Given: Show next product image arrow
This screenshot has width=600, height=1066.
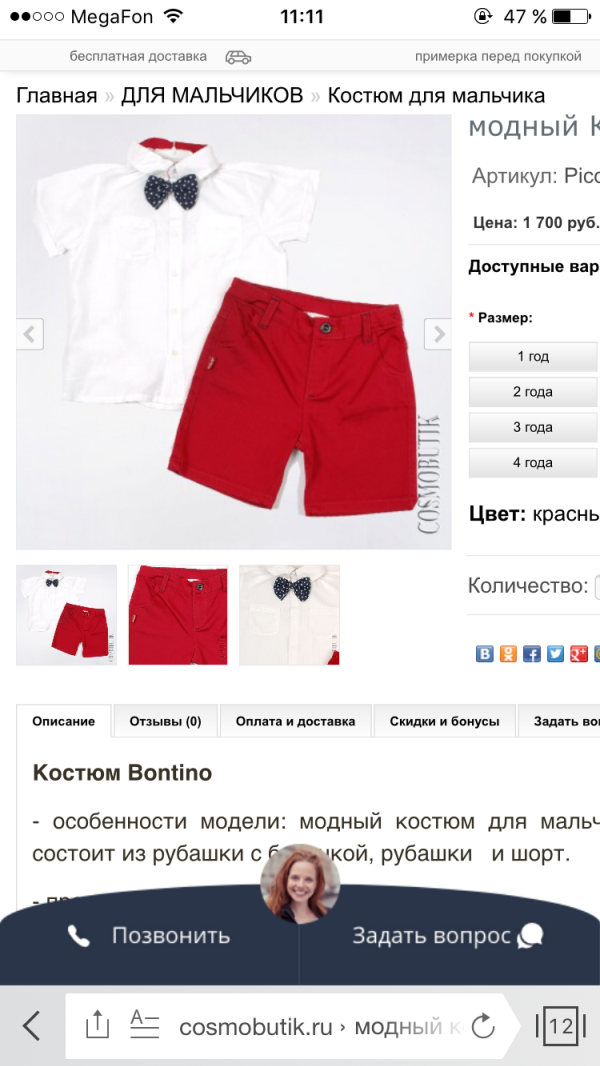Looking at the screenshot, I should click(x=438, y=334).
